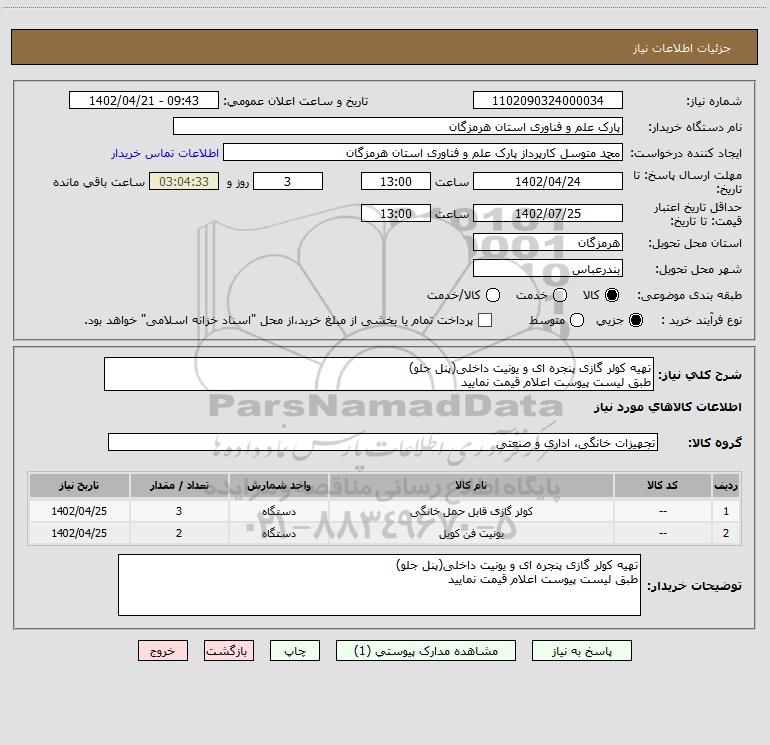Select the جزیی purchase type radio
770x745 pixels.
[x=635, y=320]
